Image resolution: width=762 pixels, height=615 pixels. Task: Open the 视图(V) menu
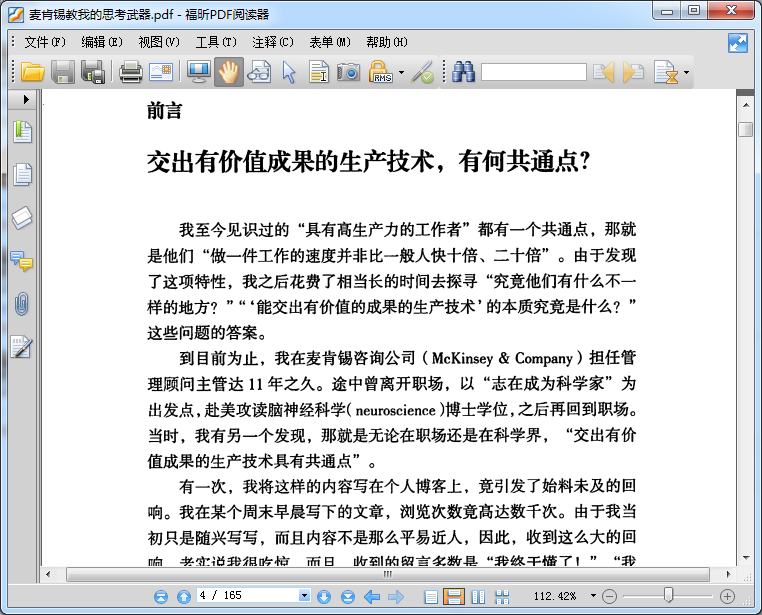coord(159,42)
